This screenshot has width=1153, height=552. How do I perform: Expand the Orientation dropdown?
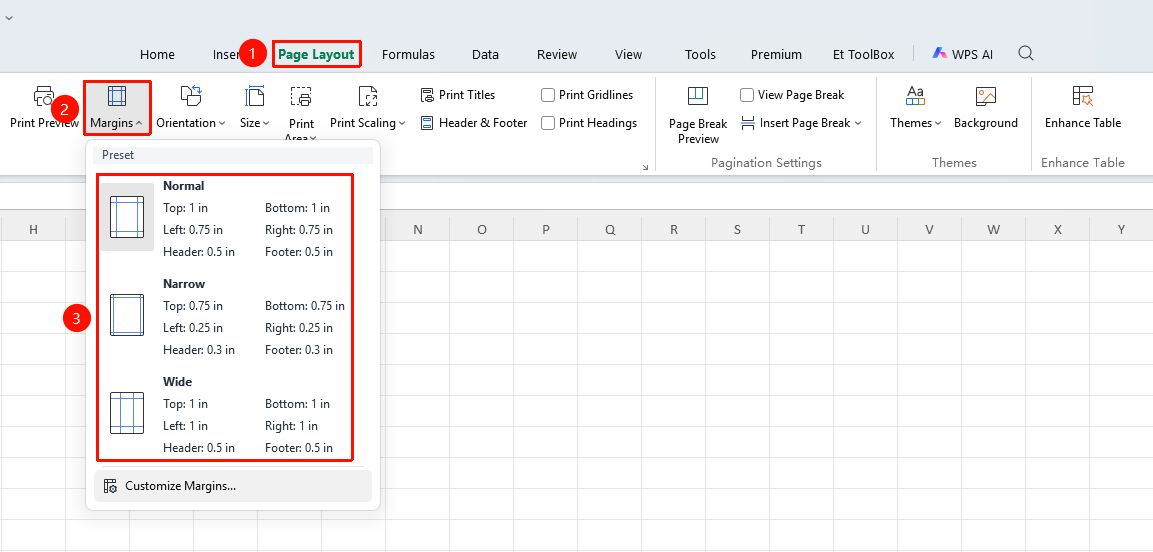[191, 123]
